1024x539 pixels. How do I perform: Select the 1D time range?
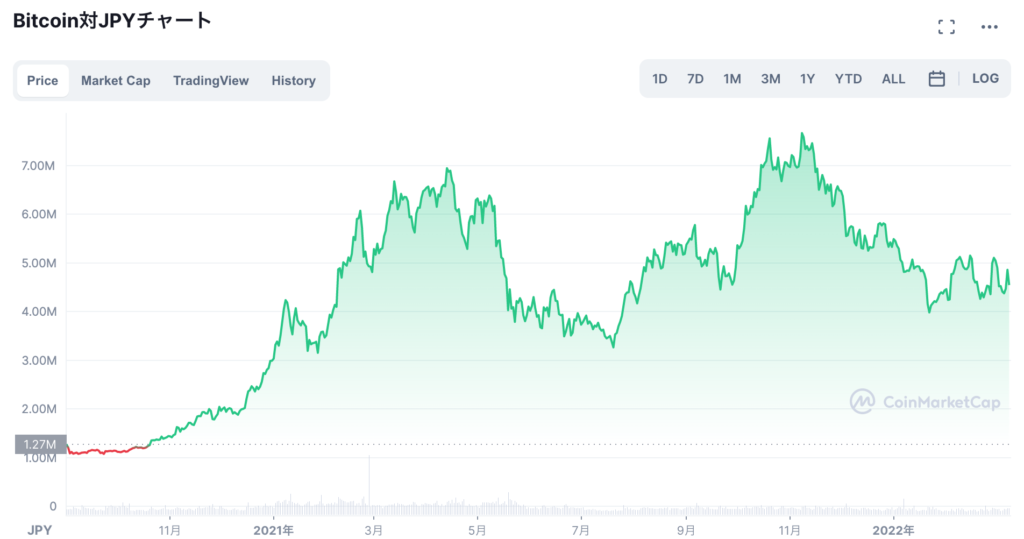[x=660, y=79]
